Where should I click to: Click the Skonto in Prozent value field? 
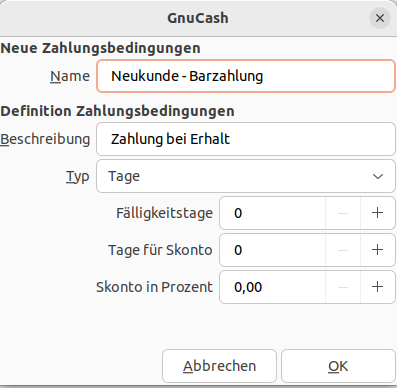click(272, 287)
